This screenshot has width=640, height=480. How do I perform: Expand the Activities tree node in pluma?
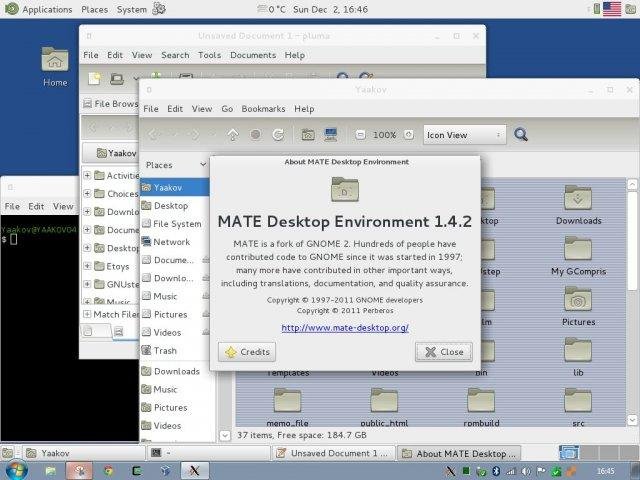[x=87, y=176]
